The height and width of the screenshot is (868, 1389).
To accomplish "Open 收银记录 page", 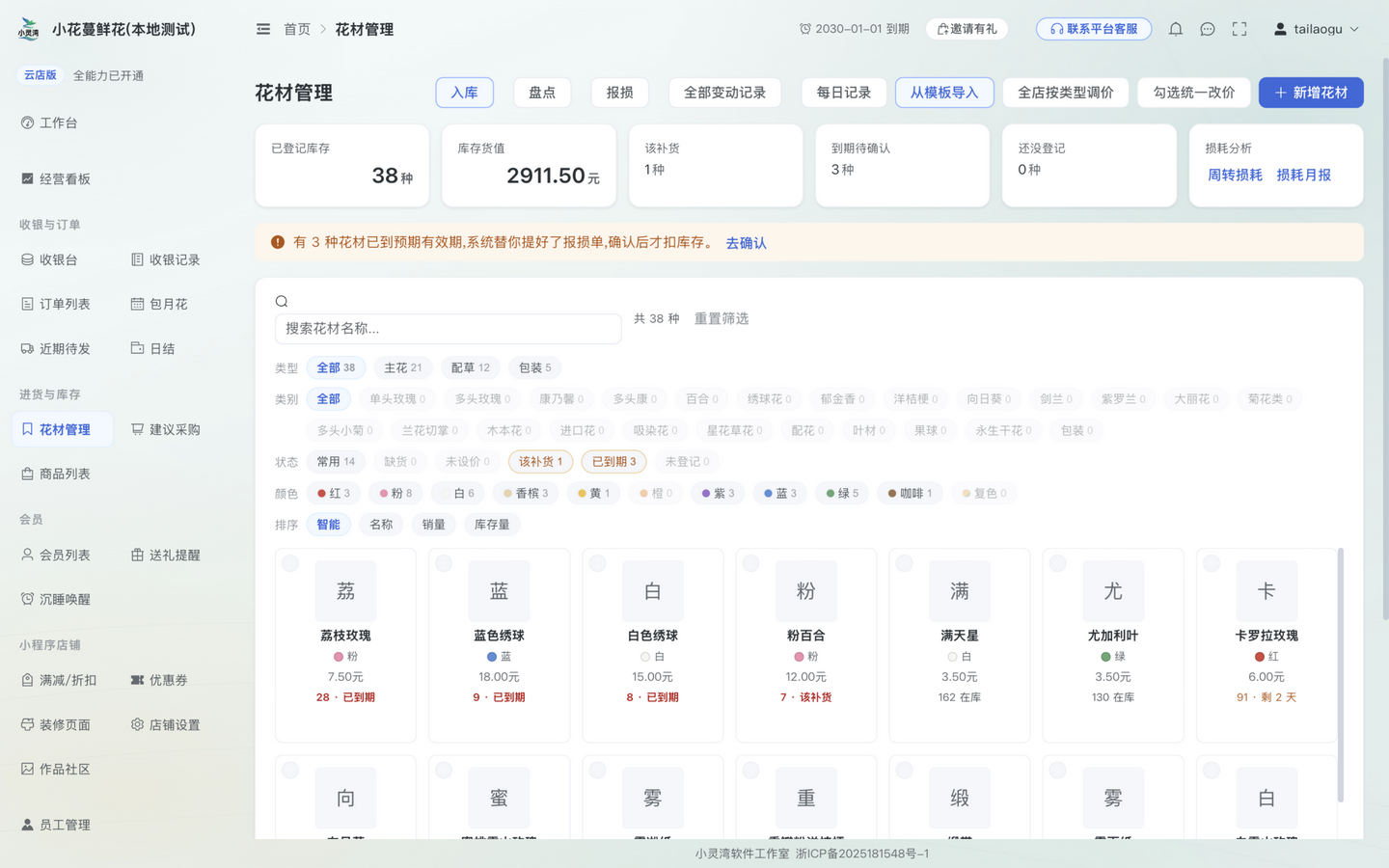I will [x=166, y=259].
